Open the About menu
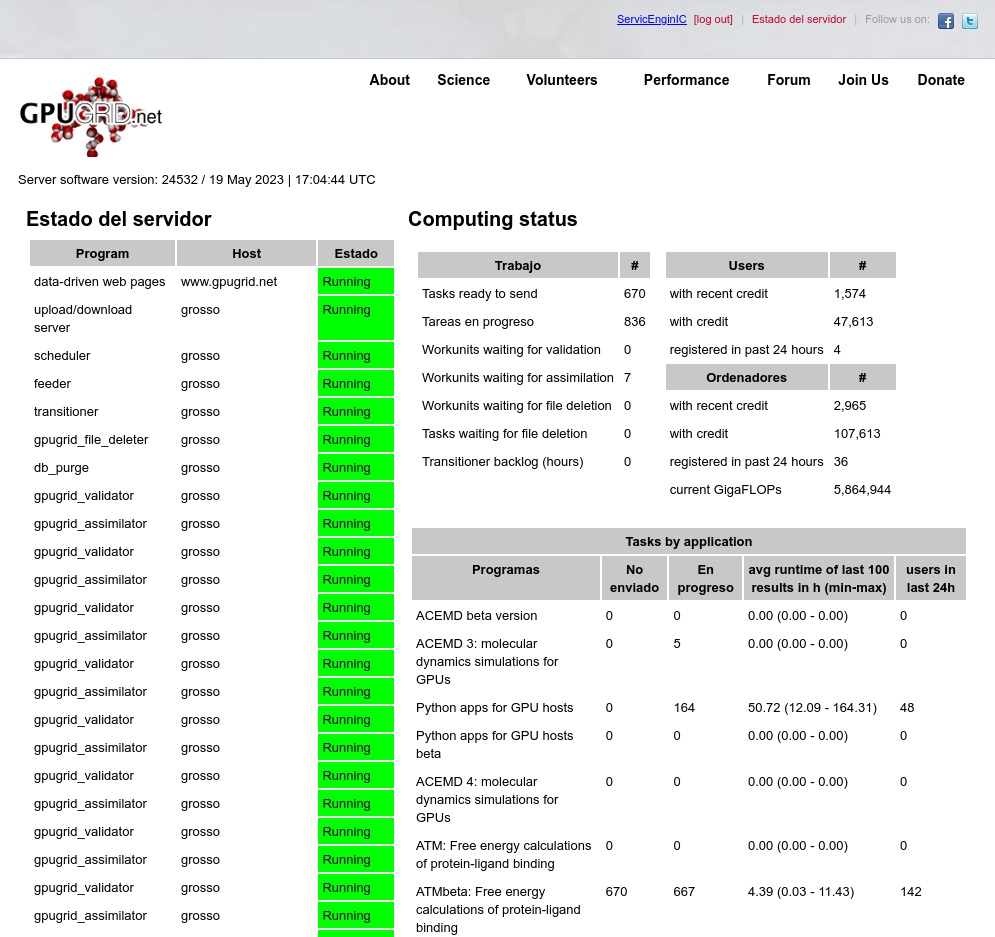 389,80
